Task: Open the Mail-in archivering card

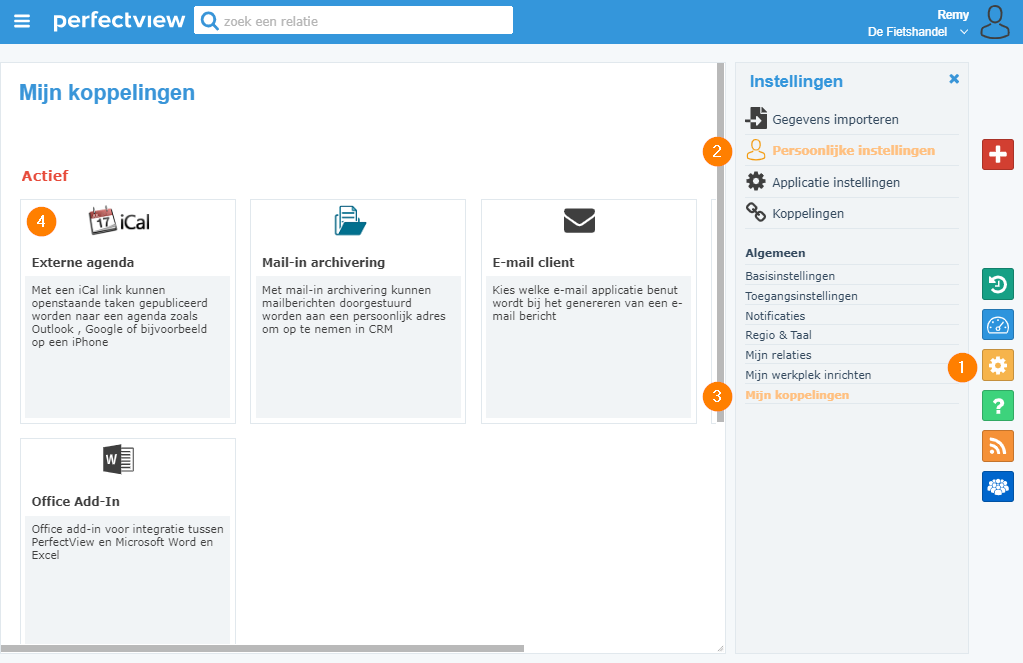Action: [358, 311]
